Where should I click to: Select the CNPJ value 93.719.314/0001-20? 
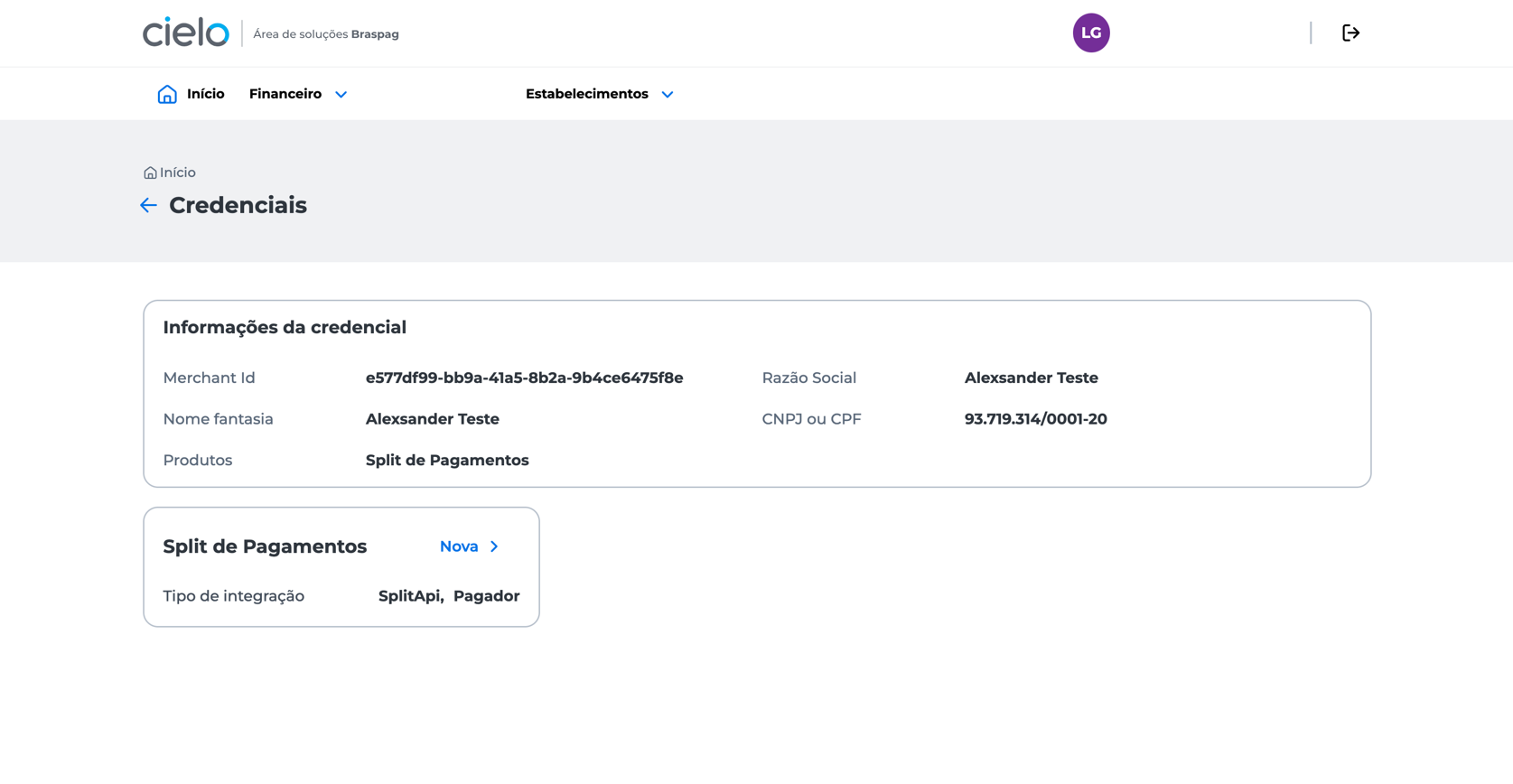[x=1035, y=419]
